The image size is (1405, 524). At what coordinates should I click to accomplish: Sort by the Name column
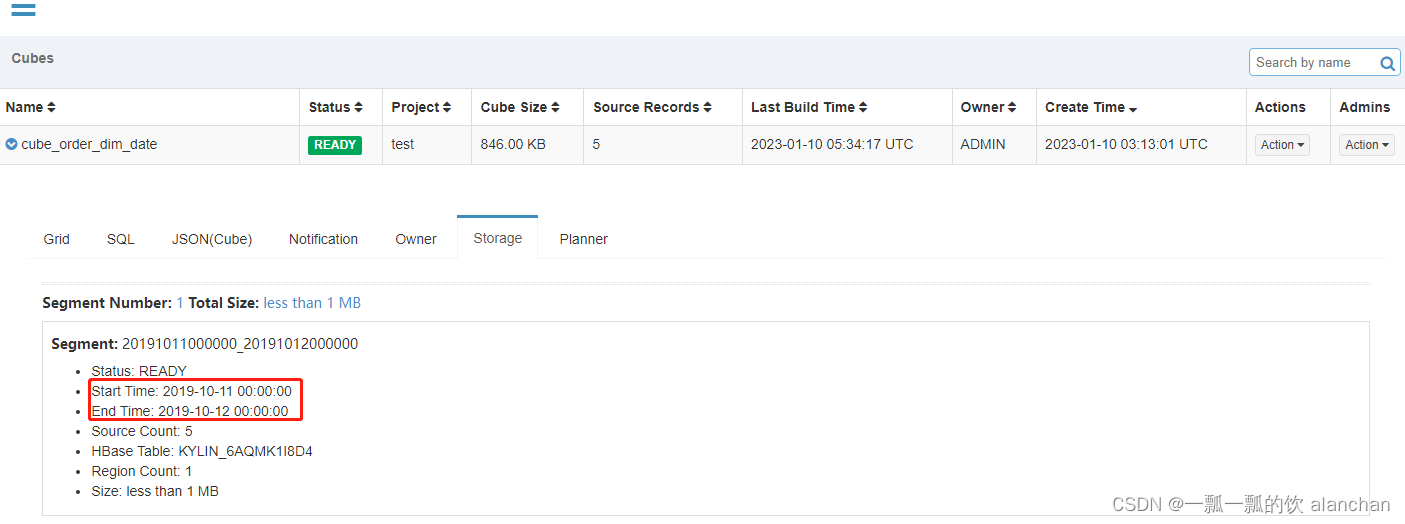pos(30,107)
